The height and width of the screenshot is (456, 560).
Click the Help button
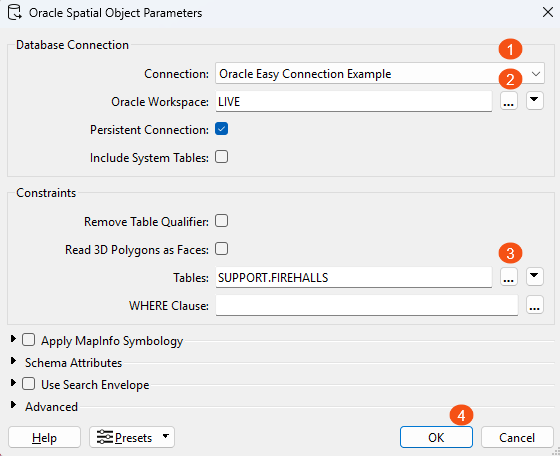[44, 437]
